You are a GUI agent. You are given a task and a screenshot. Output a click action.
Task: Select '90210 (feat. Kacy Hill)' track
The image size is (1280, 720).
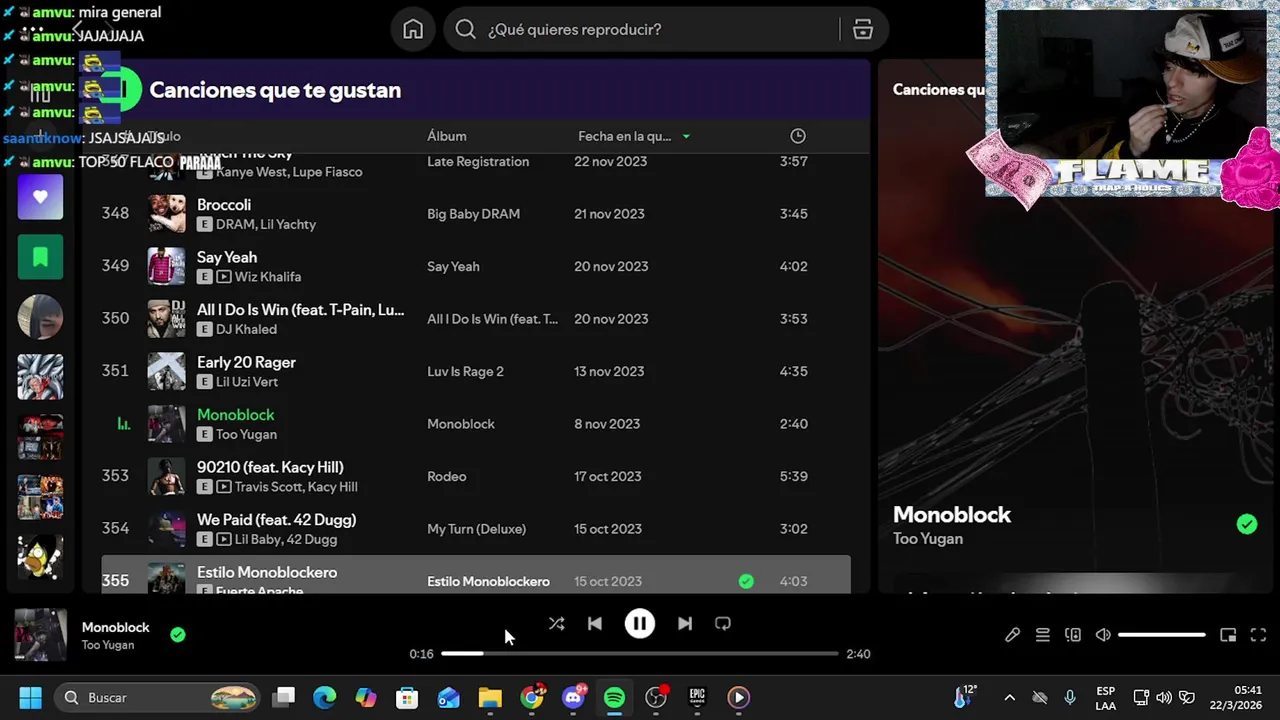pyautogui.click(x=270, y=467)
